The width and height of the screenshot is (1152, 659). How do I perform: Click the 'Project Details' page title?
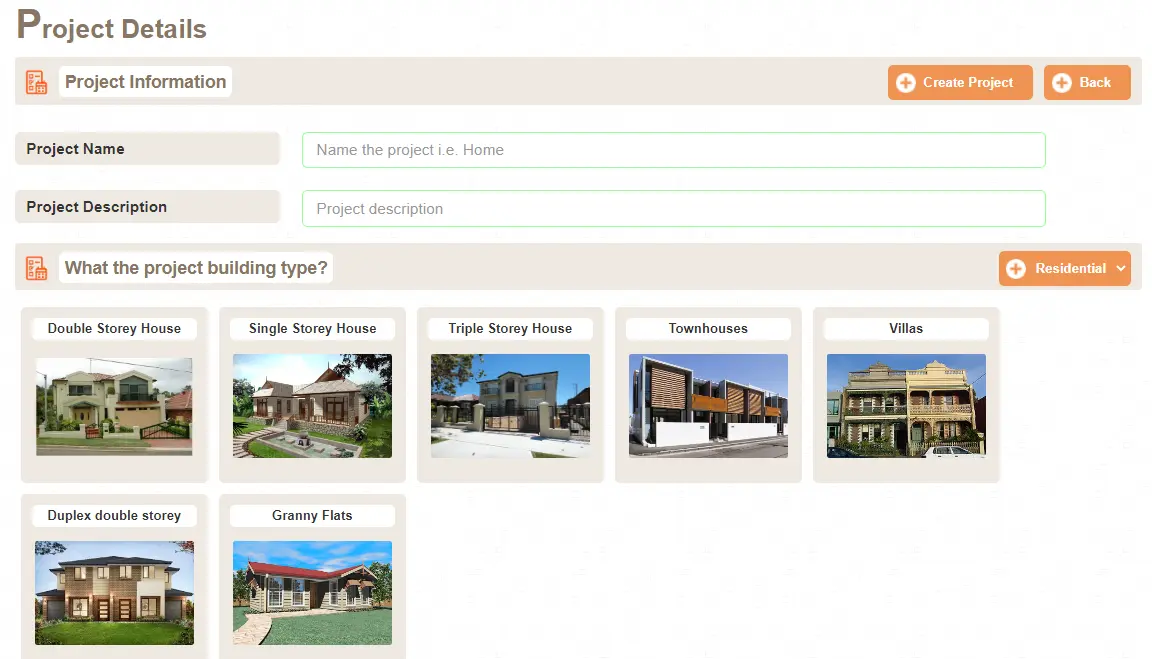(x=112, y=25)
